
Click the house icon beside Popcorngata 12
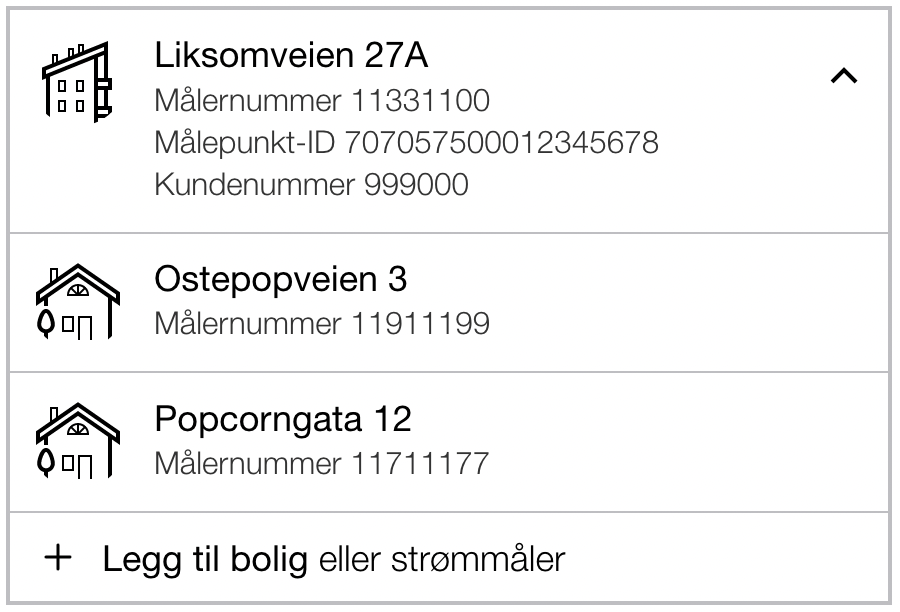[x=77, y=441]
